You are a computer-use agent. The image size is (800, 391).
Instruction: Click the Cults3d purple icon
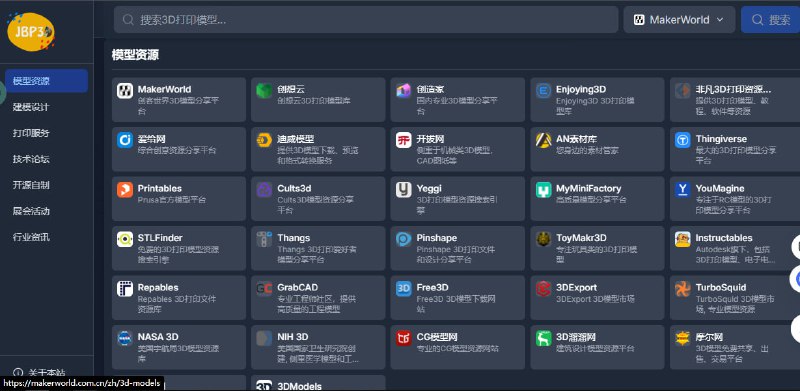click(264, 190)
